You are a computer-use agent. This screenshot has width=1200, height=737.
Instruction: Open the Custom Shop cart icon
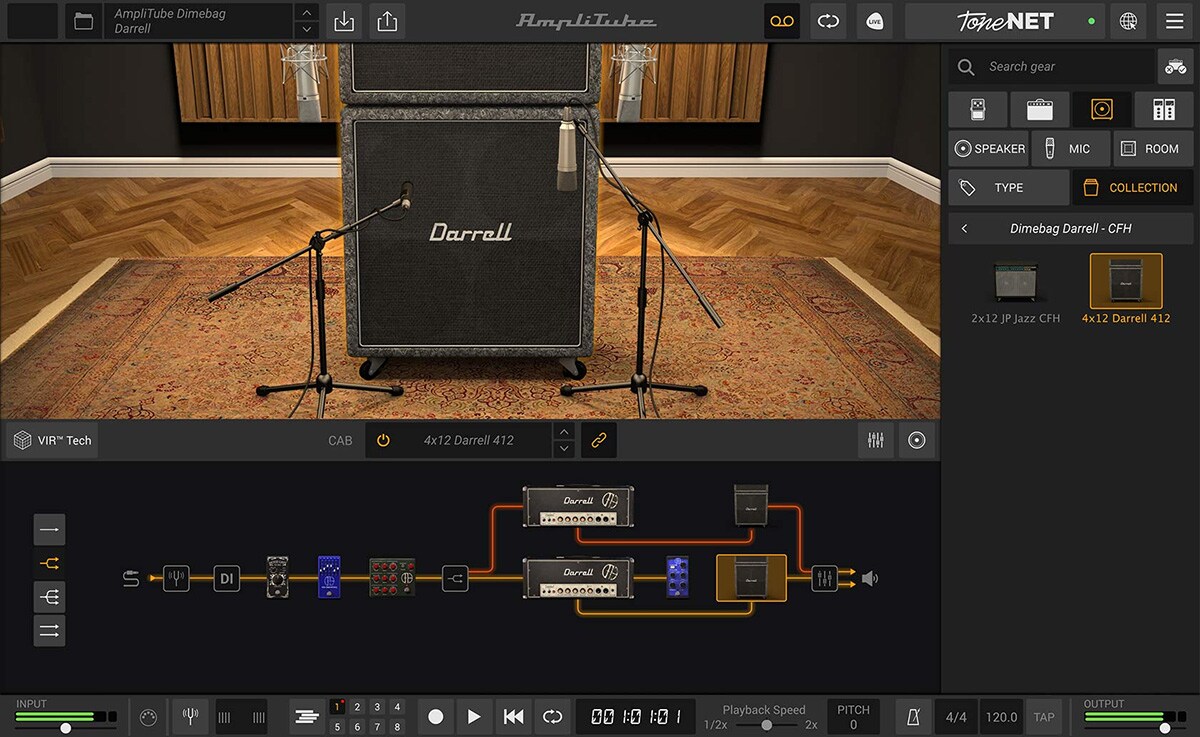coord(1175,66)
